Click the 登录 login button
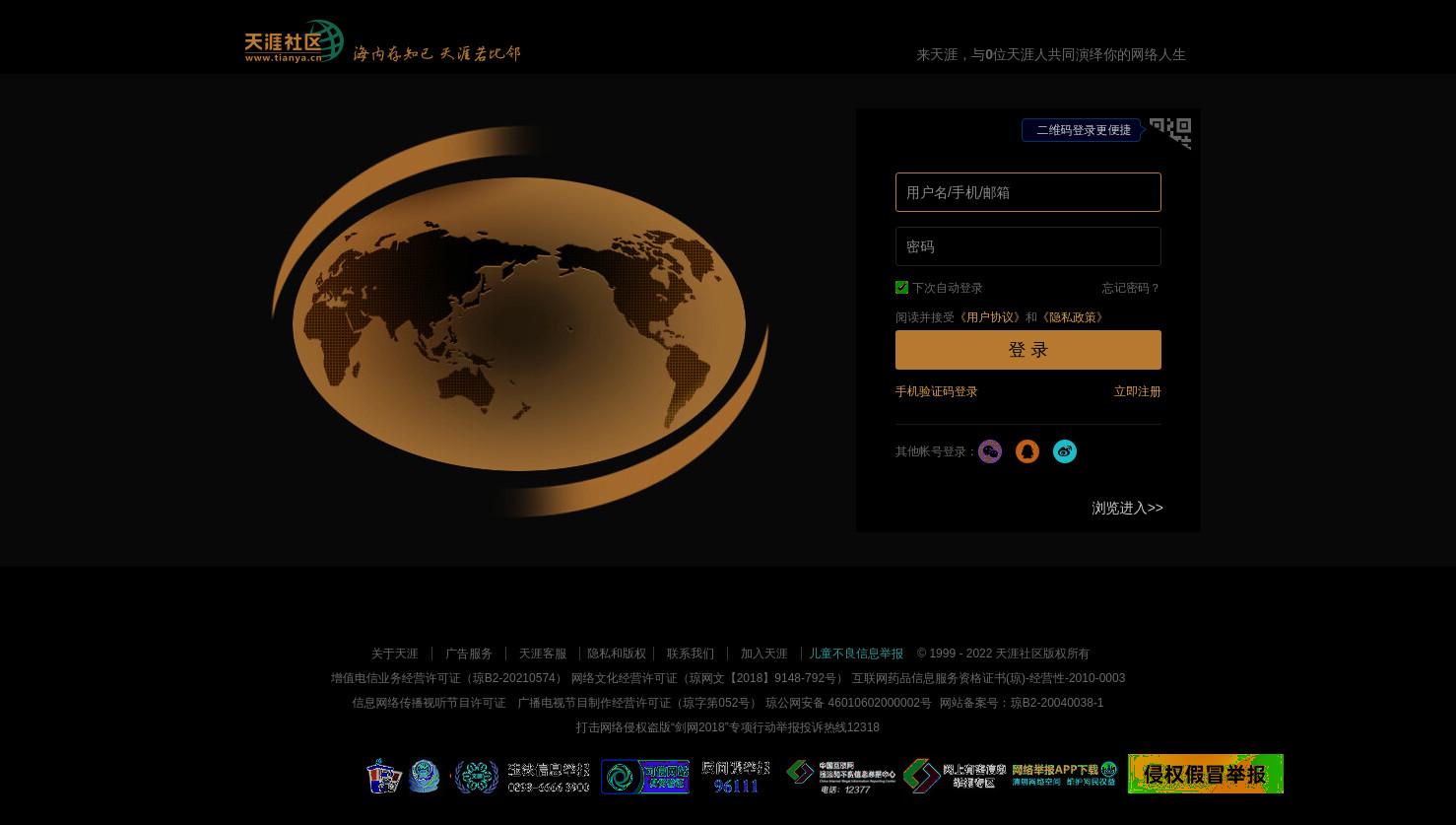Screen dimensions: 1456x825 click(x=1028, y=350)
